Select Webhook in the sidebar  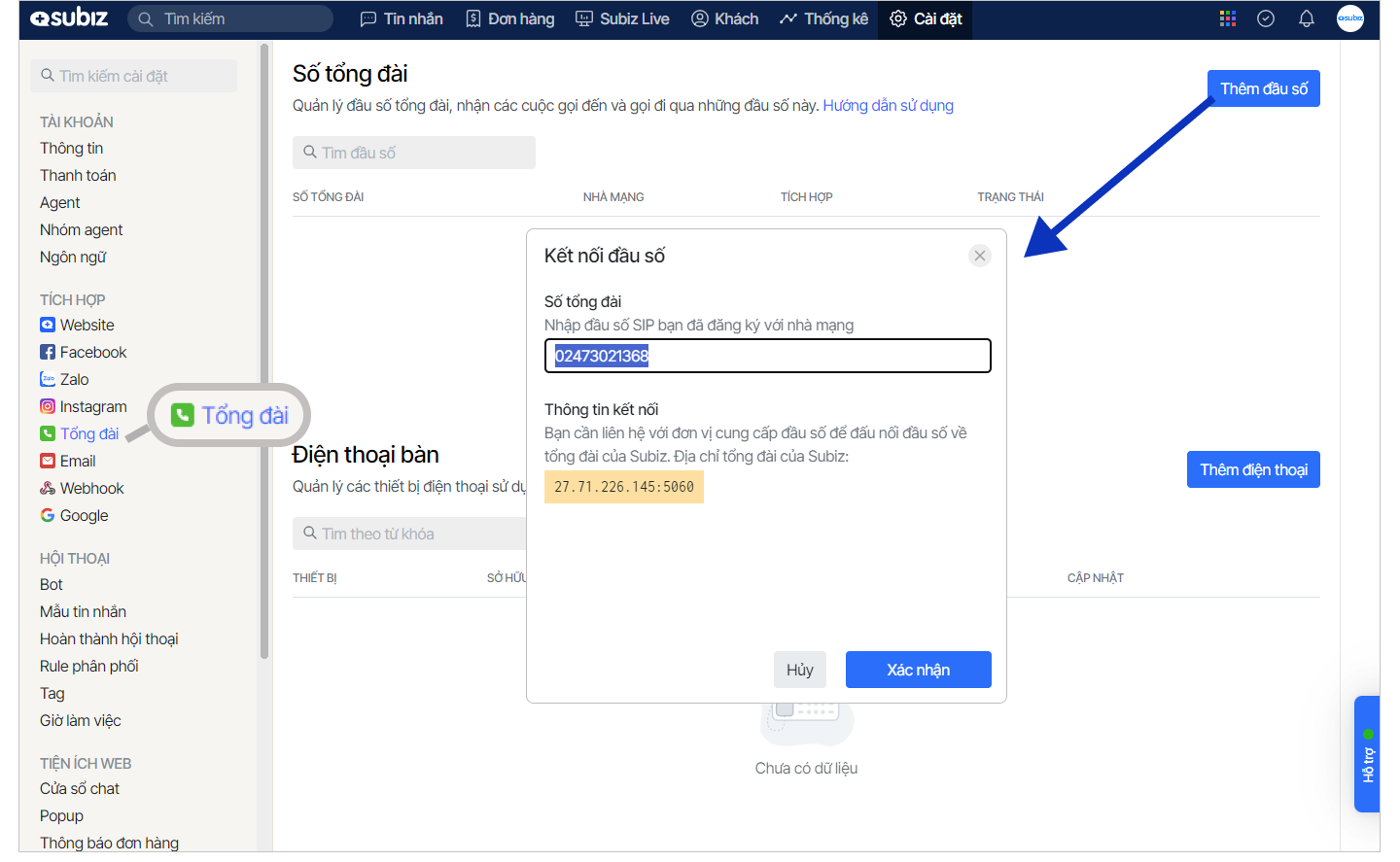click(91, 488)
